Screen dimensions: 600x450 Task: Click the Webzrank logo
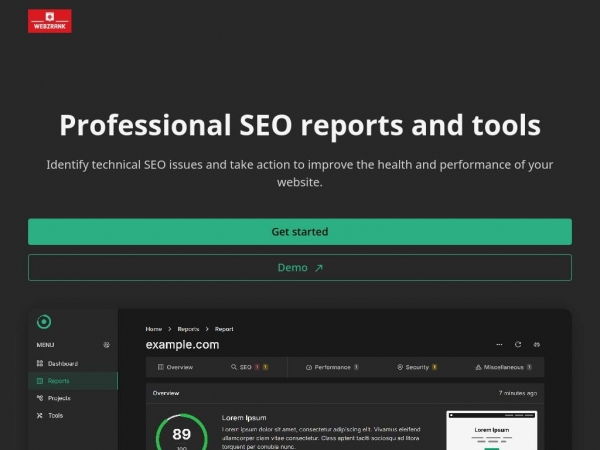point(50,21)
